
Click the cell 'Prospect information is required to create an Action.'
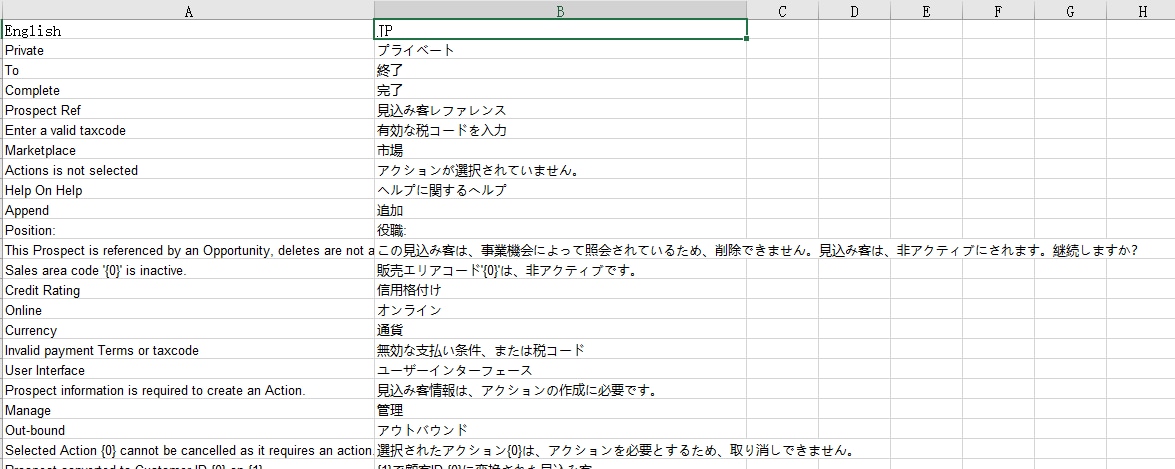tap(188, 390)
